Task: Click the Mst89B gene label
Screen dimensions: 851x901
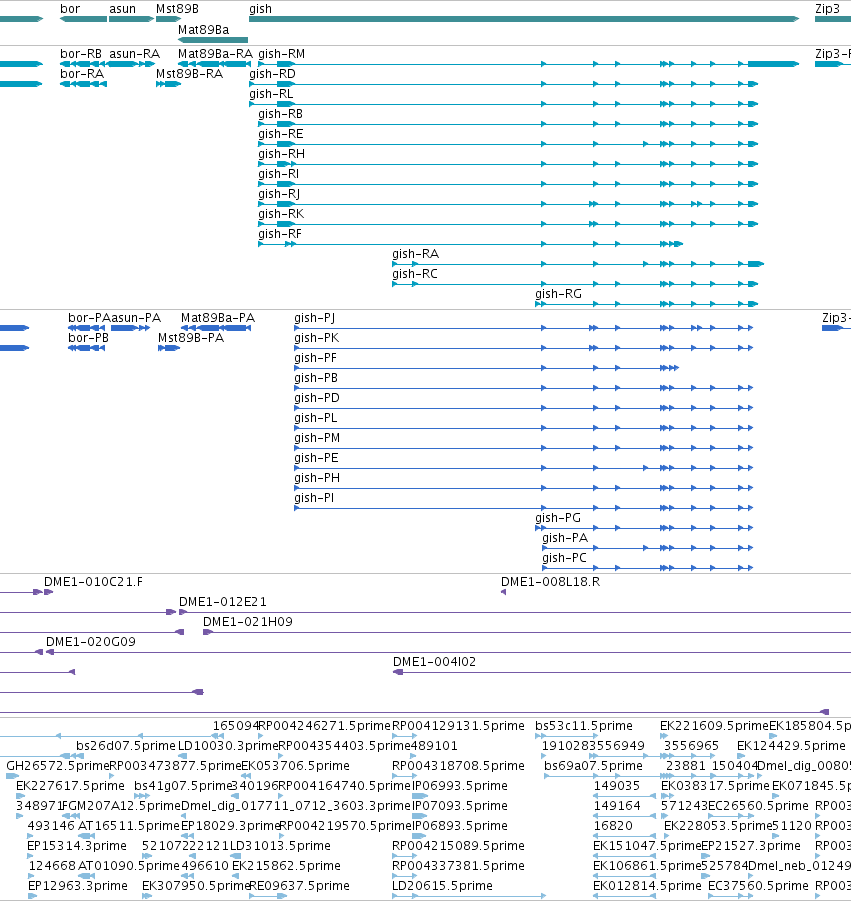Action: point(177,9)
